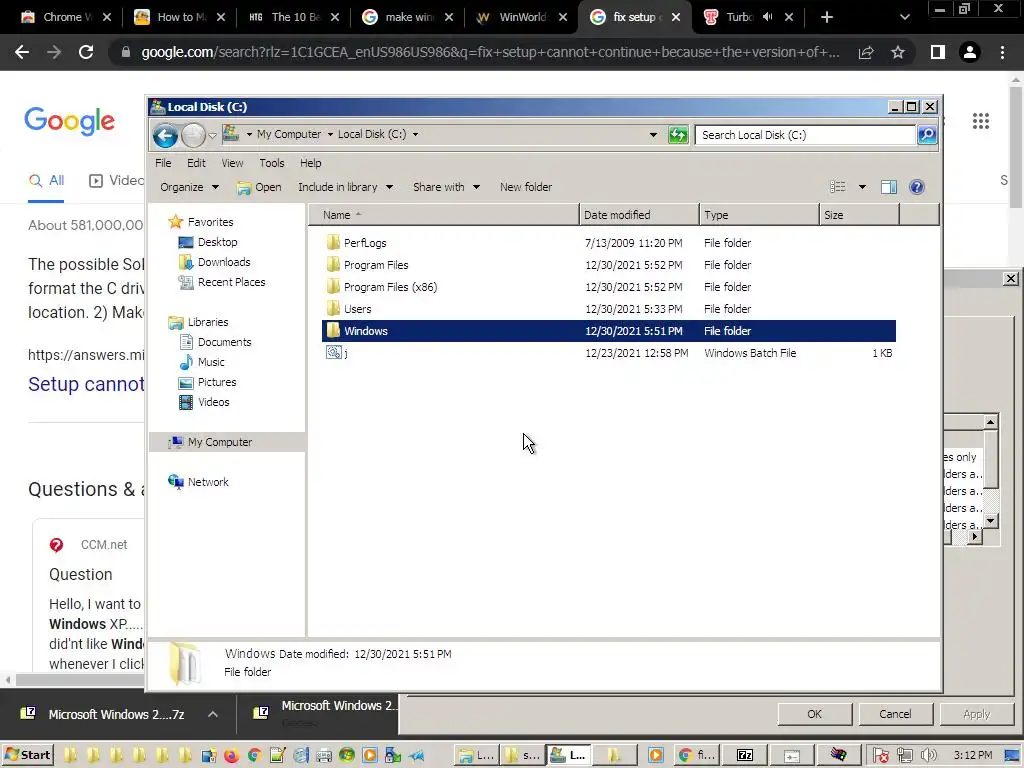This screenshot has height=768, width=1024.
Task: Select the Program Files (x86) folder
Action: [390, 287]
